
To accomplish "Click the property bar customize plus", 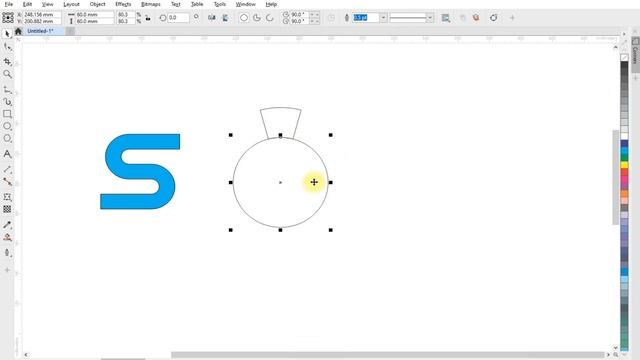I will 512,18.
